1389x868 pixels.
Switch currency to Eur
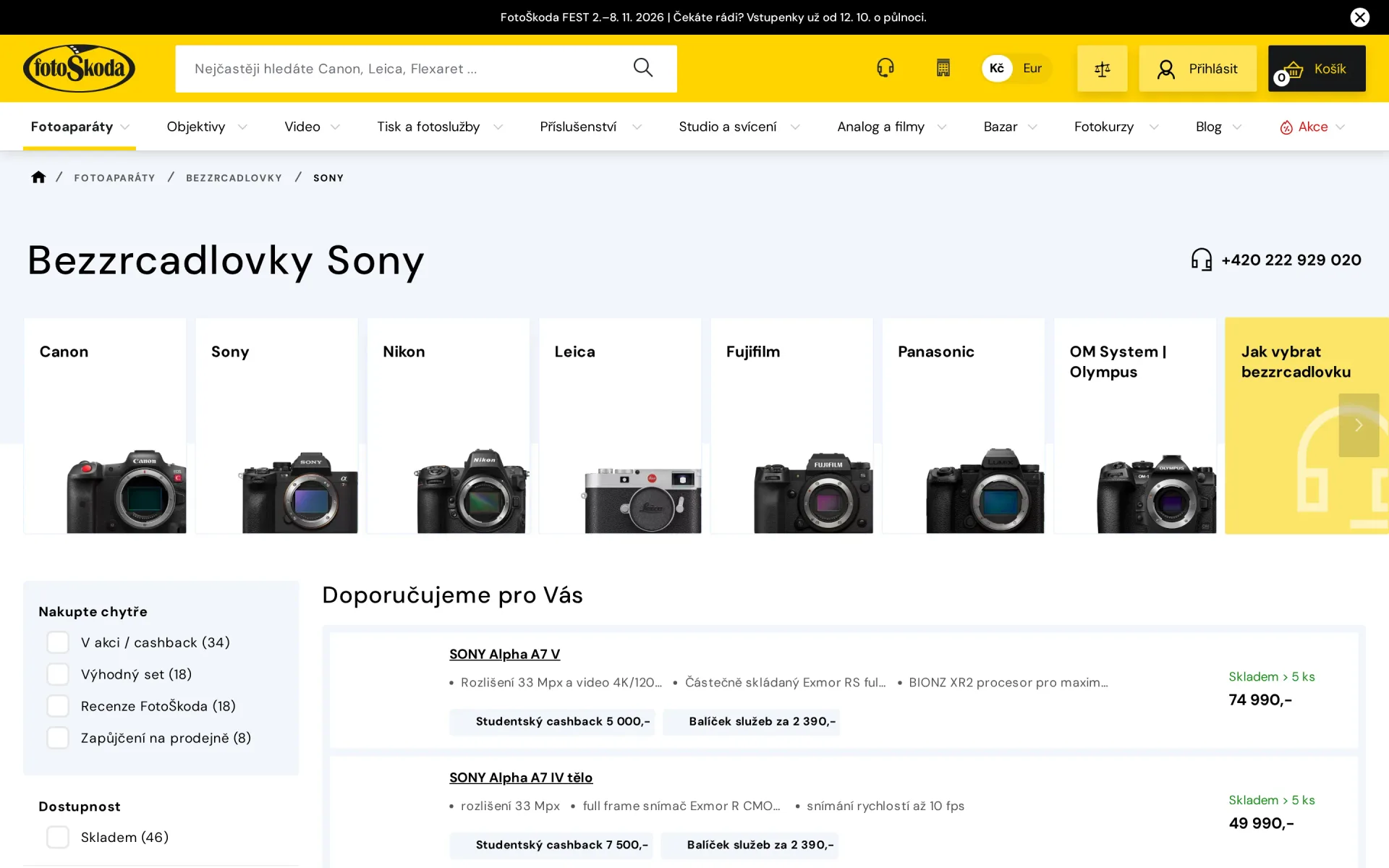point(1032,68)
